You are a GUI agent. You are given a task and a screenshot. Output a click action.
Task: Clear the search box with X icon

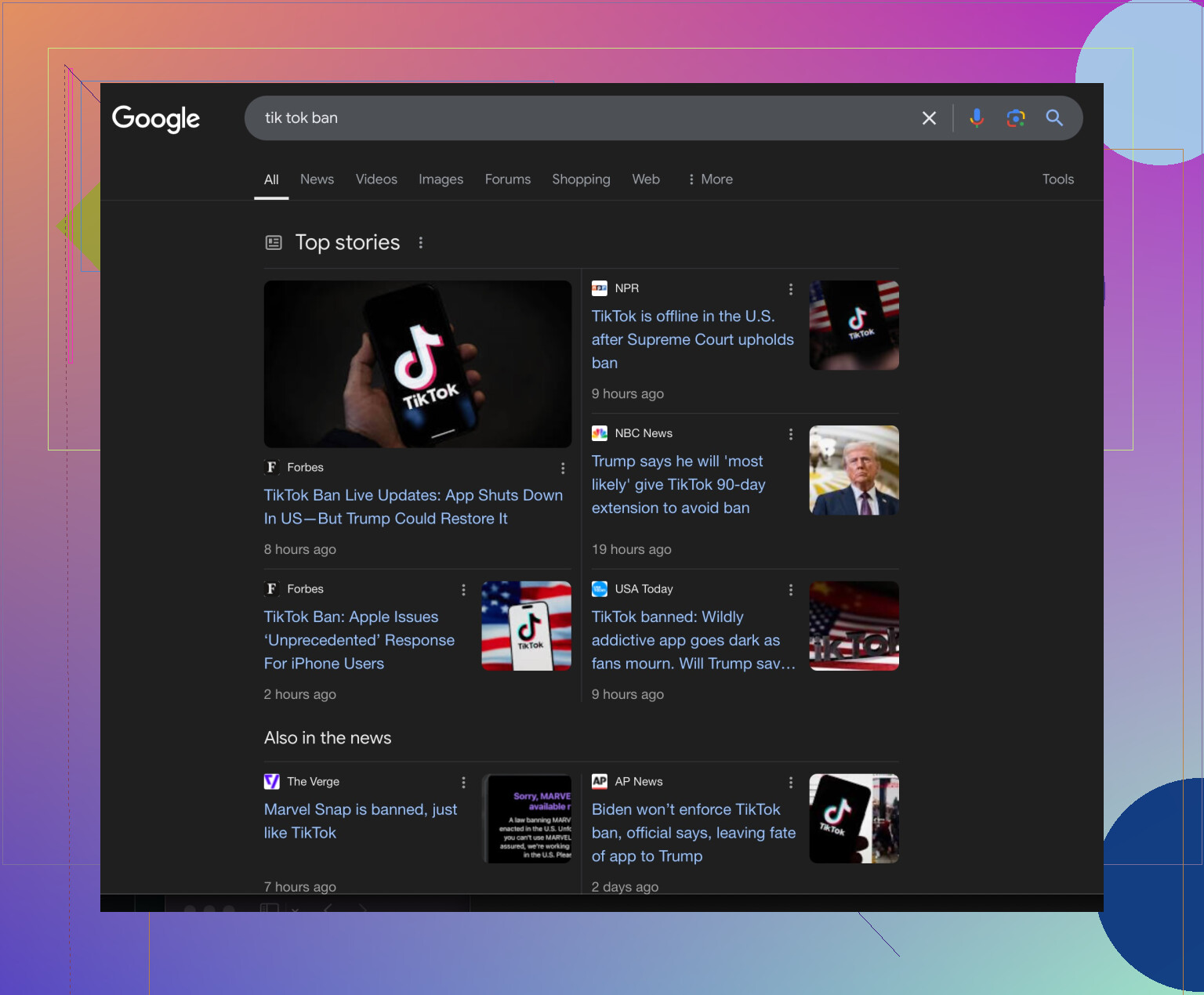coord(929,118)
